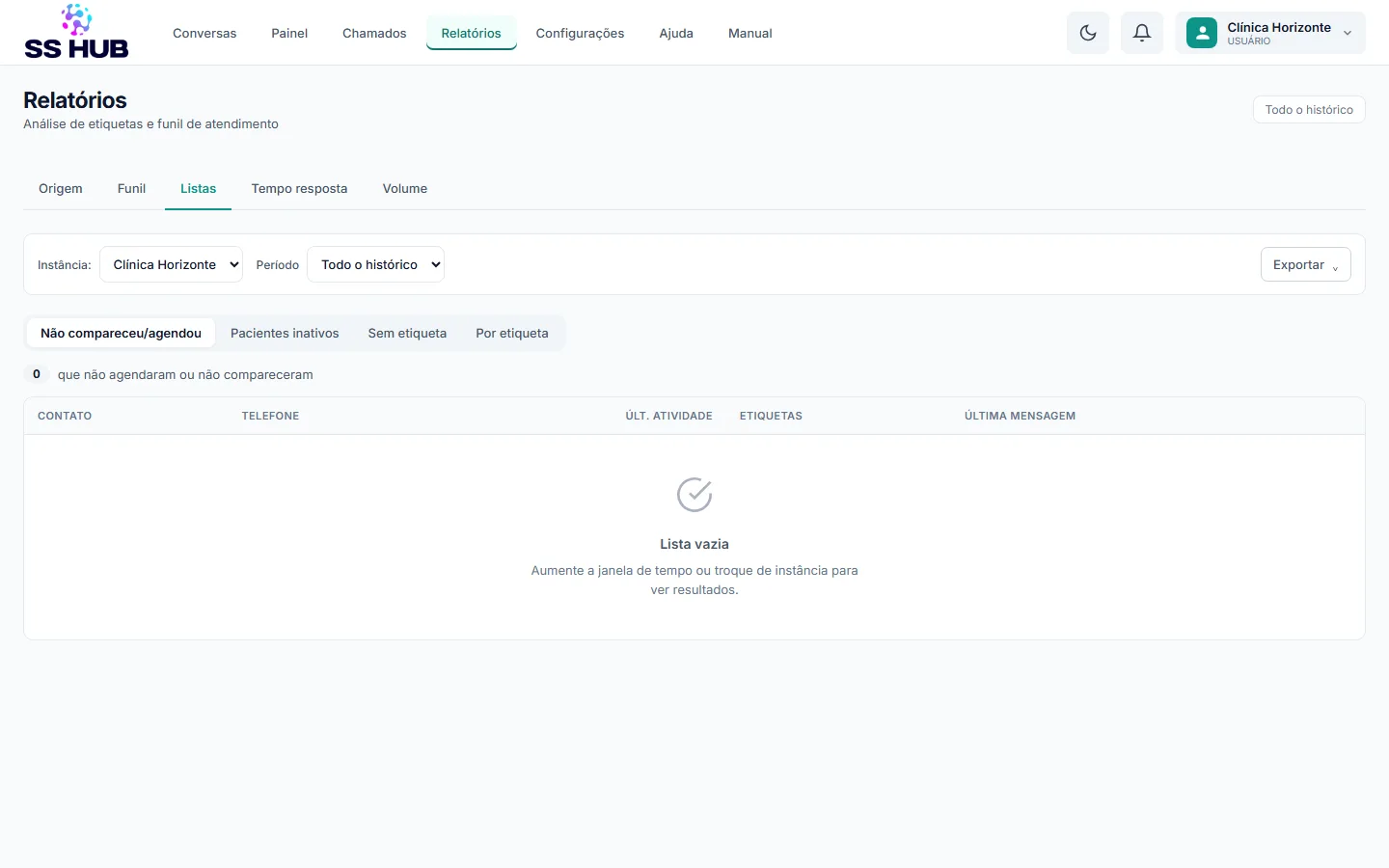The image size is (1389, 868).
Task: Click the ÚLTIMA MENSAGEM column header
Action: [1020, 416]
